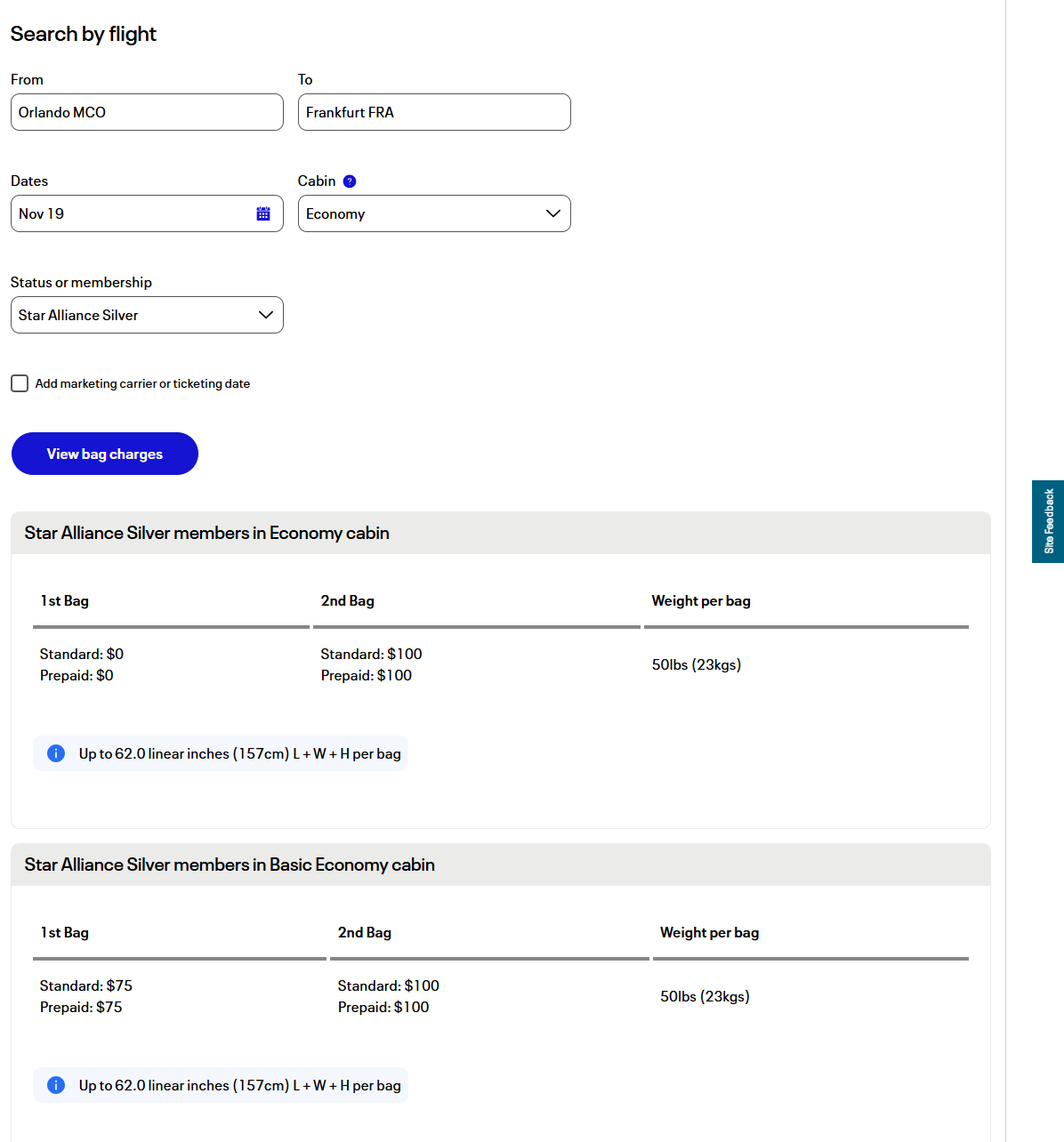Click Weight per bag header in Economy table
This screenshot has height=1142, width=1064.
(701, 601)
